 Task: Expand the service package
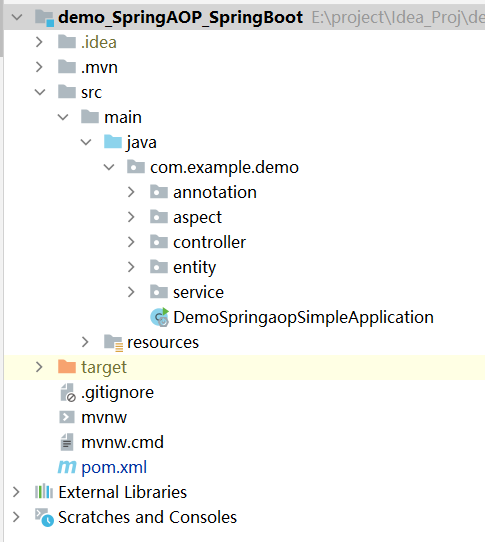131,292
